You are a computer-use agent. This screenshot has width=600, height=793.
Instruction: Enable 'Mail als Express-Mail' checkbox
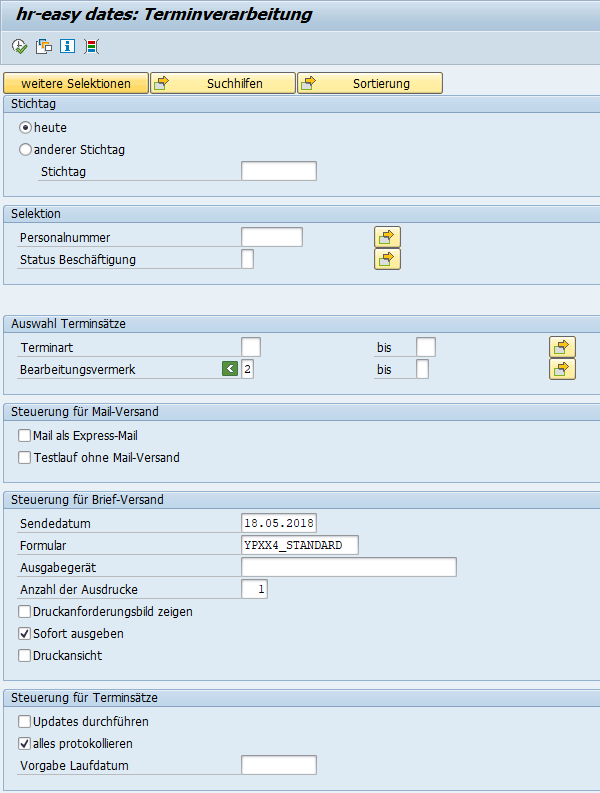tap(25, 436)
